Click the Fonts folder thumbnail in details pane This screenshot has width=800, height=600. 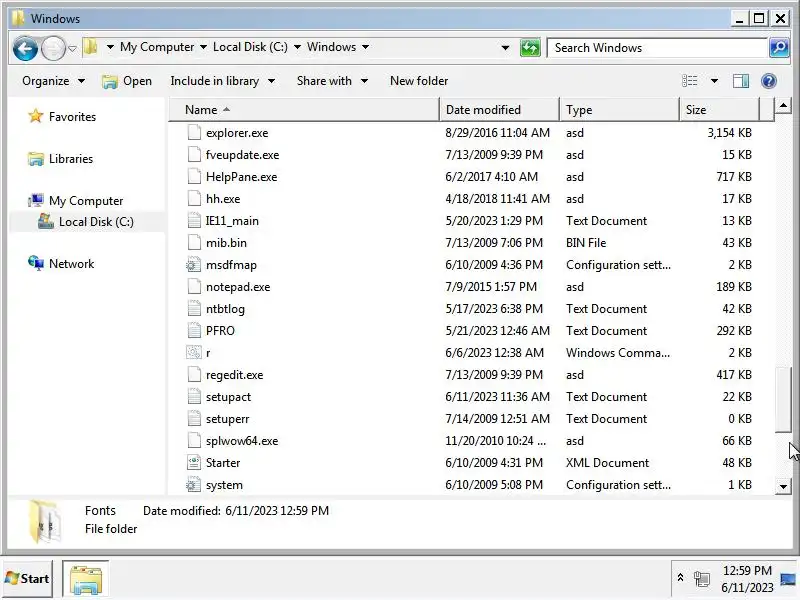[45, 521]
